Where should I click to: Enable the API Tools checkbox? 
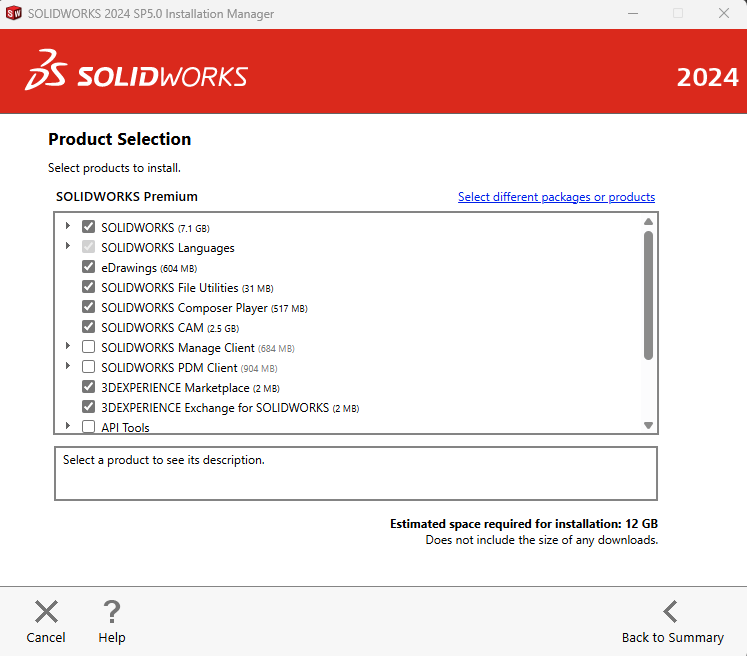pos(88,426)
